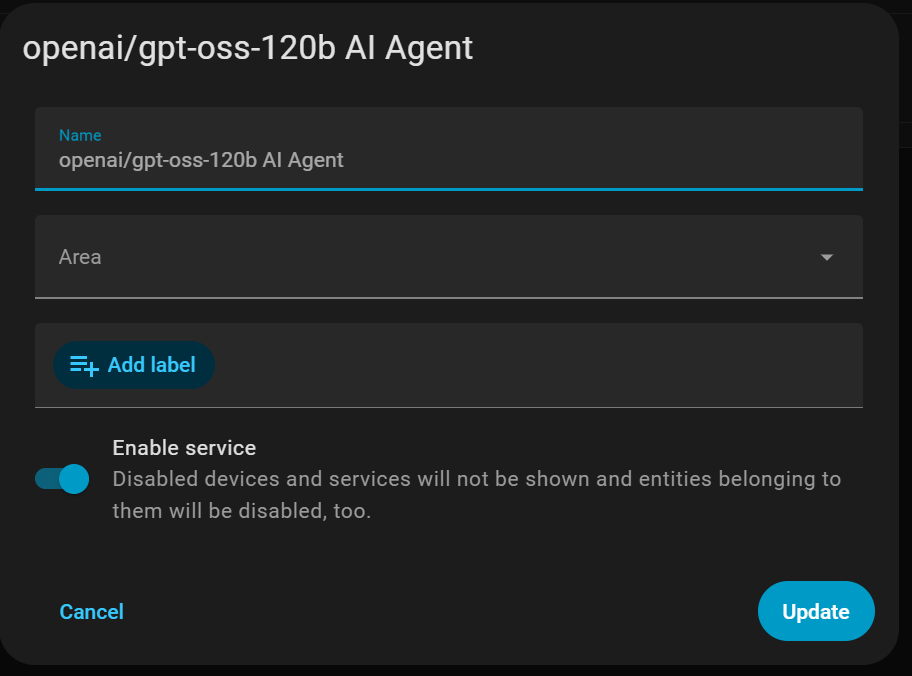Click the empty middle of the Area field

coord(450,257)
